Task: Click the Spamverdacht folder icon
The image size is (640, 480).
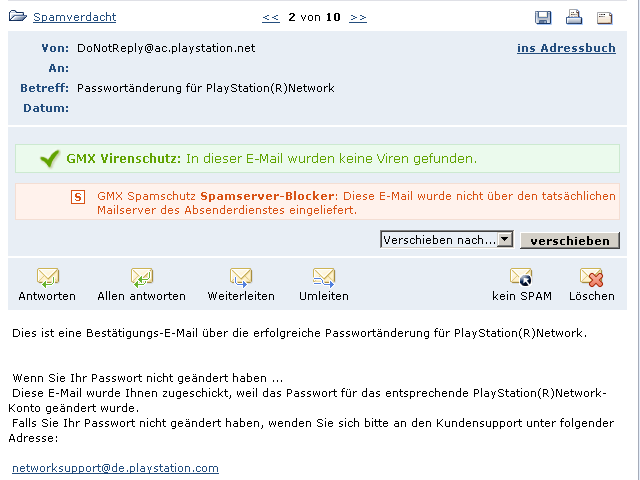Action: click(x=17, y=17)
